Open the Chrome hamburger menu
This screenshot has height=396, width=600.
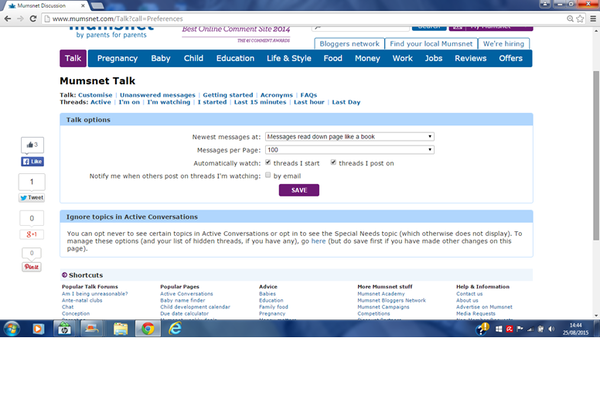[x=593, y=18]
